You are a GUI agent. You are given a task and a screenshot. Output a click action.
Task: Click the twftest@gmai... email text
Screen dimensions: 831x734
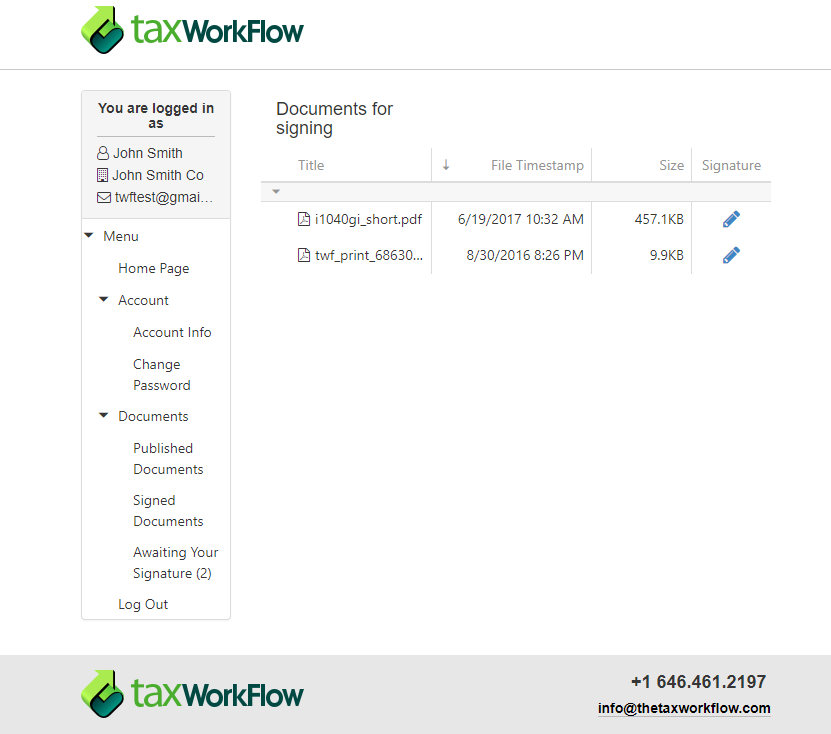pos(164,197)
